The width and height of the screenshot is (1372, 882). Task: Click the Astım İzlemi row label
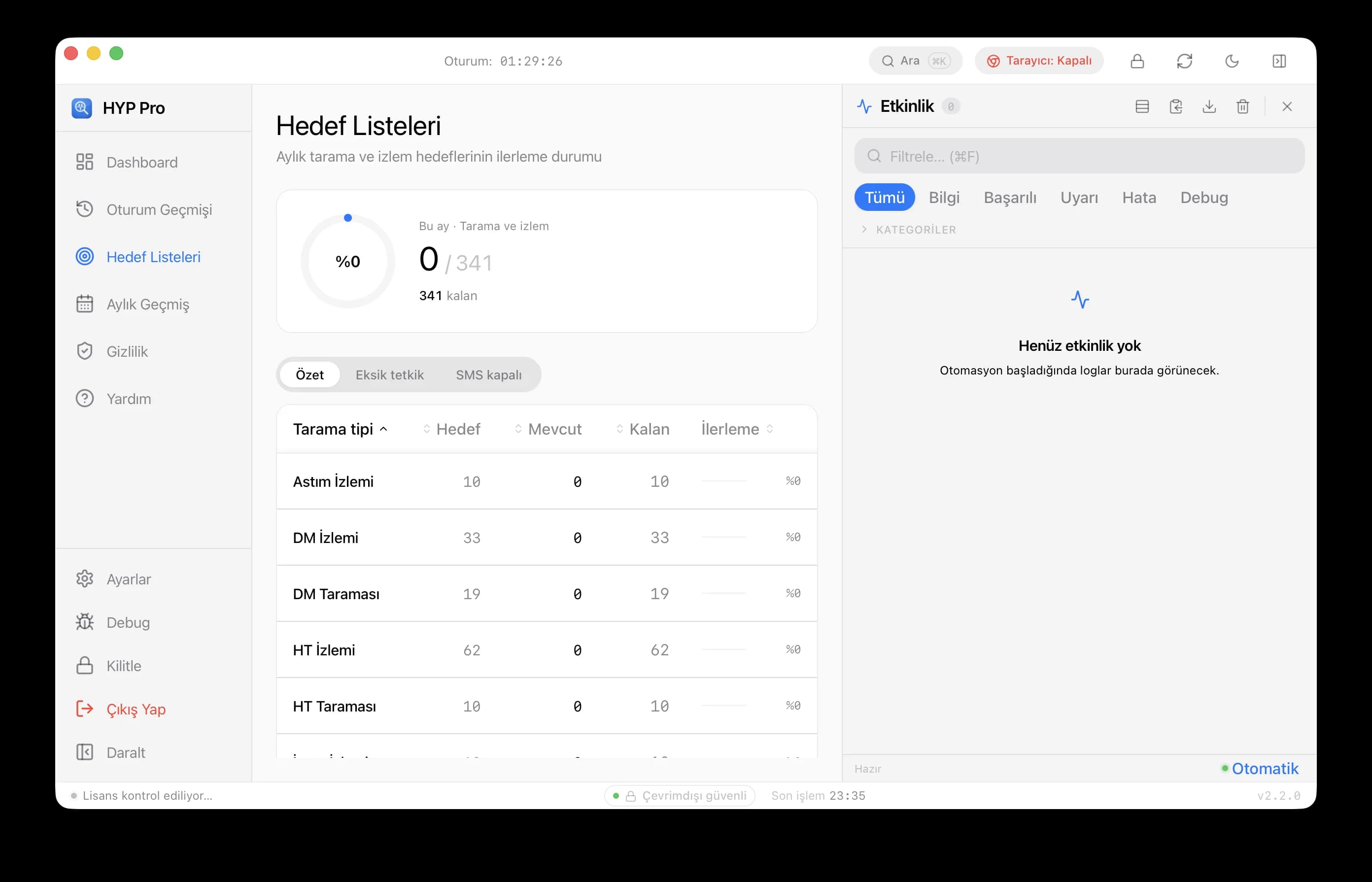333,482
